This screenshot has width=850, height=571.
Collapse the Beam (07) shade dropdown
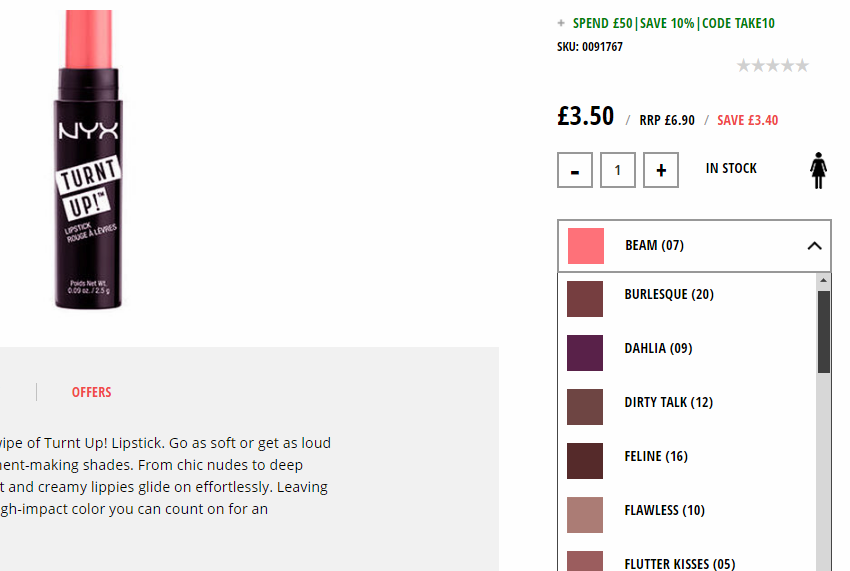coord(694,246)
